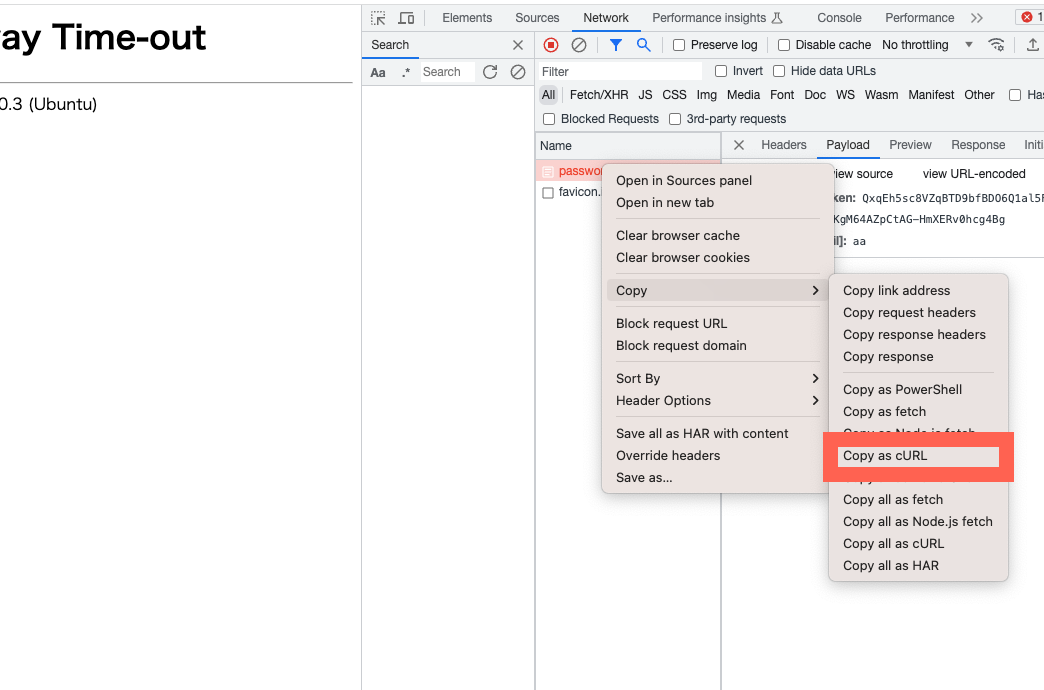Open network conditions wifi icon
Image resolution: width=1044 pixels, height=690 pixels.
click(996, 45)
